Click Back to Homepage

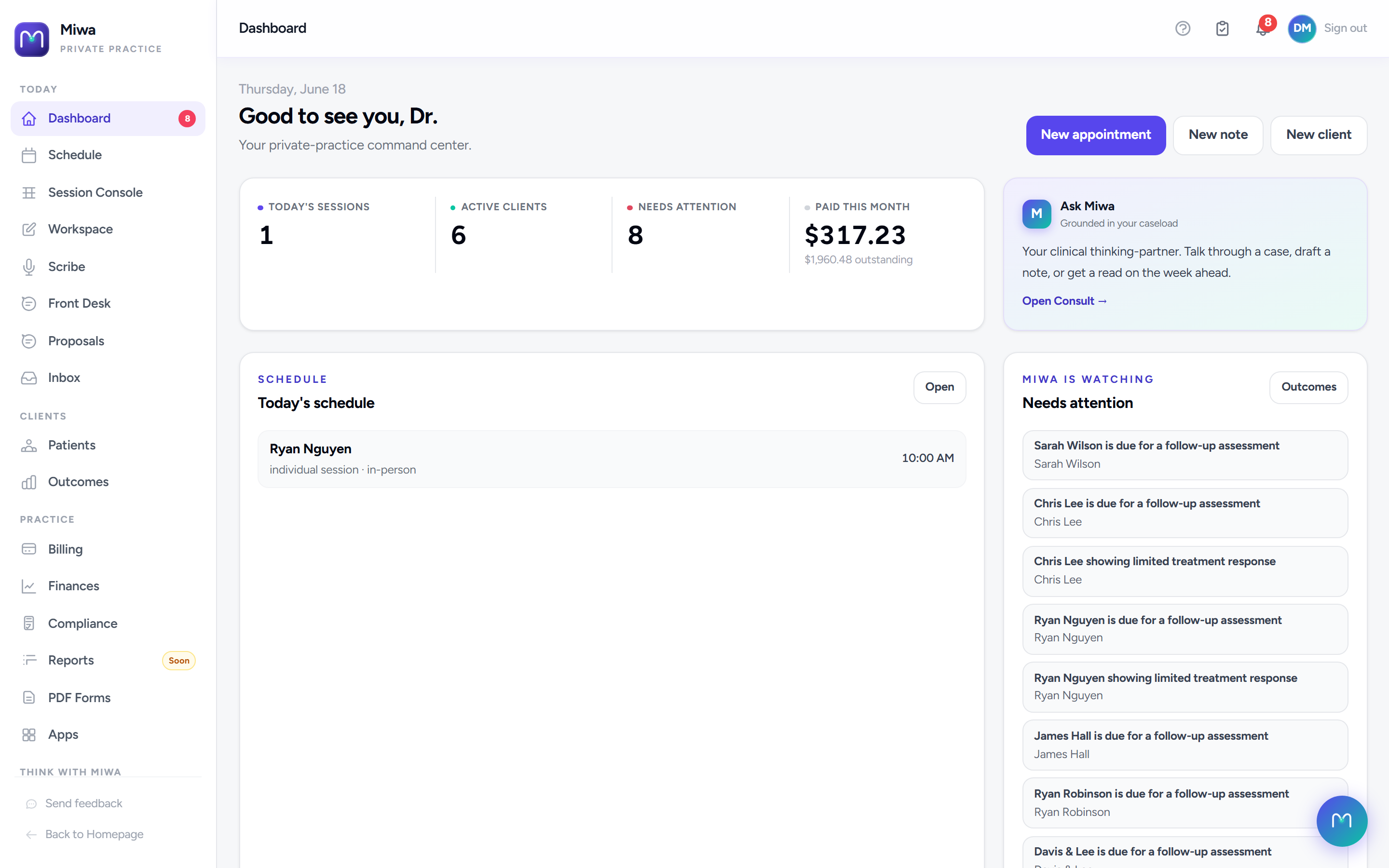pos(94,835)
